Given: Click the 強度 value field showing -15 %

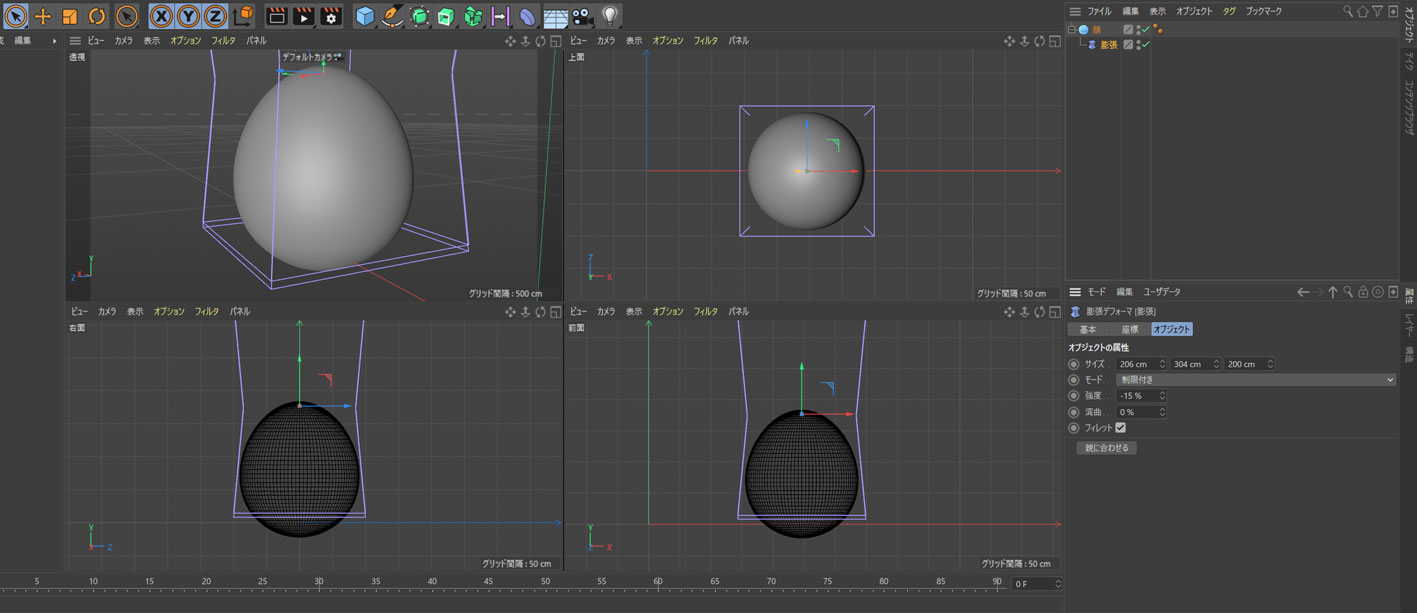Looking at the screenshot, I should click(1136, 396).
